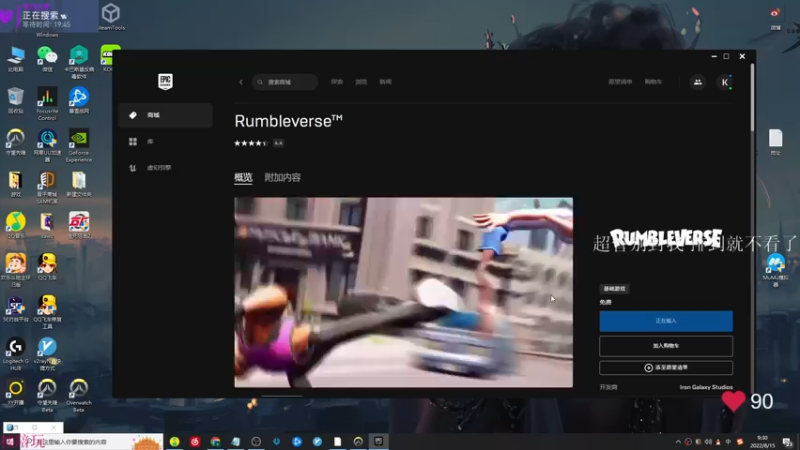Open the Battle.net (暴雪战网) desktop icon
Viewport: 800px width, 450px height.
[x=79, y=101]
